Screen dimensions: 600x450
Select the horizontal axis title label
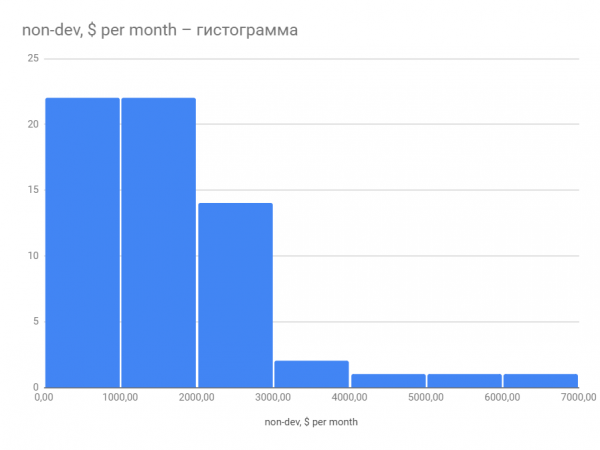click(x=311, y=422)
